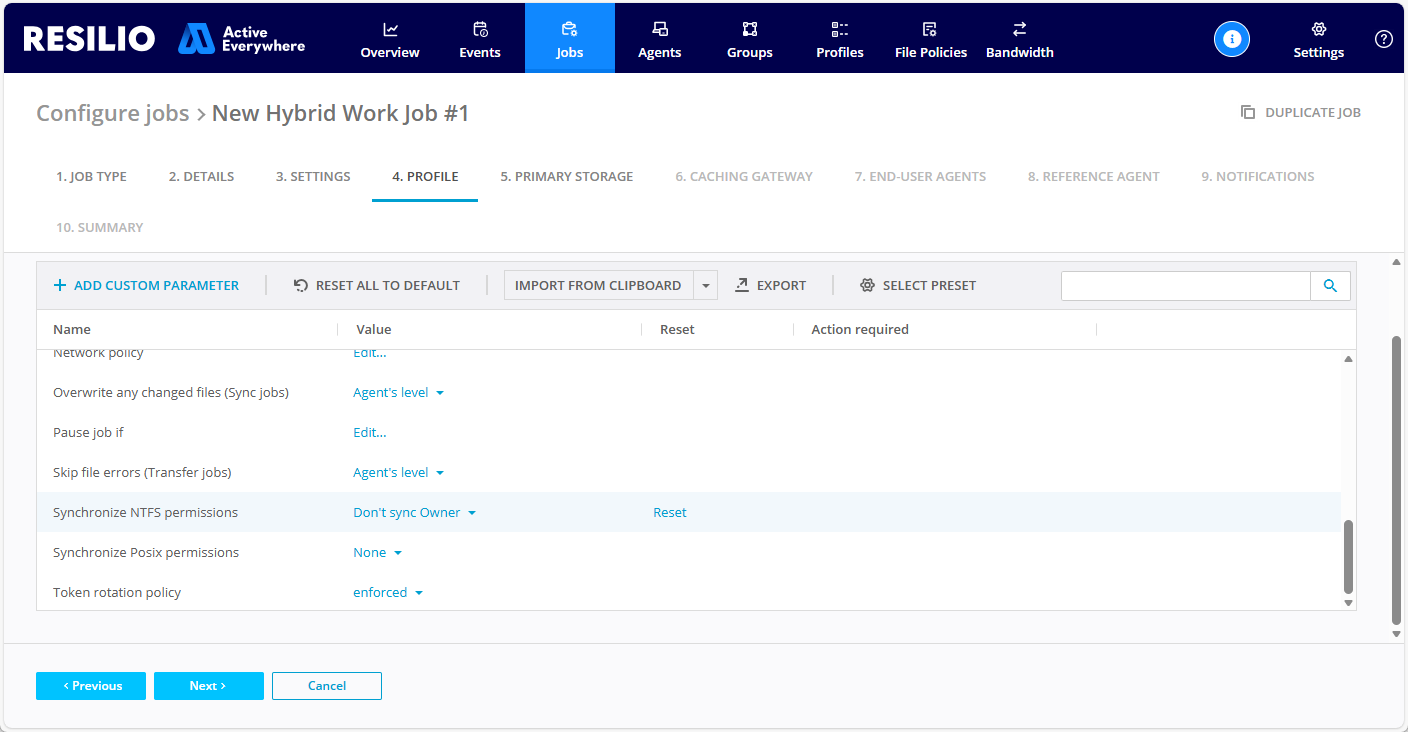
Task: Open the Groups navigation icon
Action: [x=750, y=29]
